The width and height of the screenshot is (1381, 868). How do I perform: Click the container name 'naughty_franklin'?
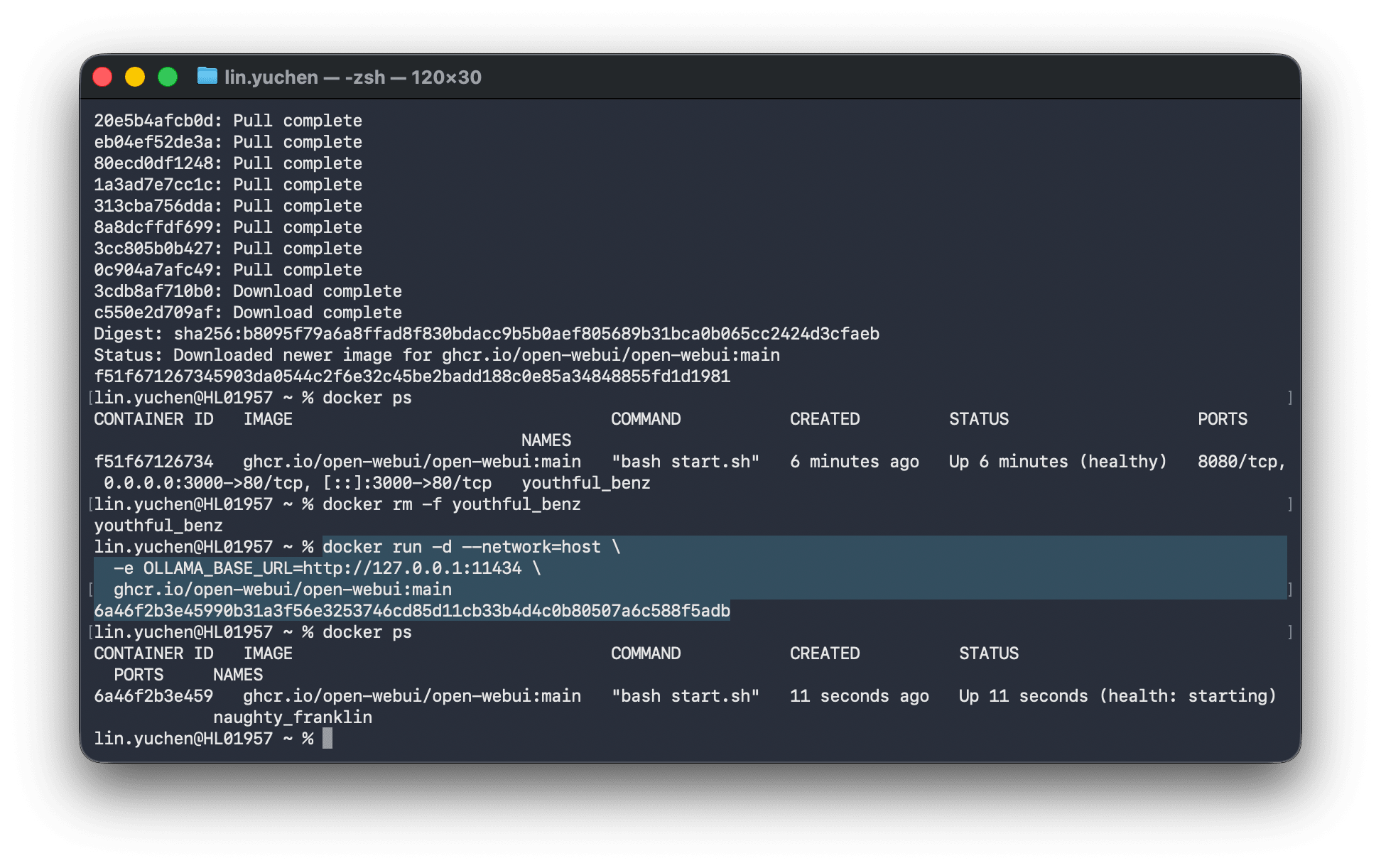pos(293,717)
